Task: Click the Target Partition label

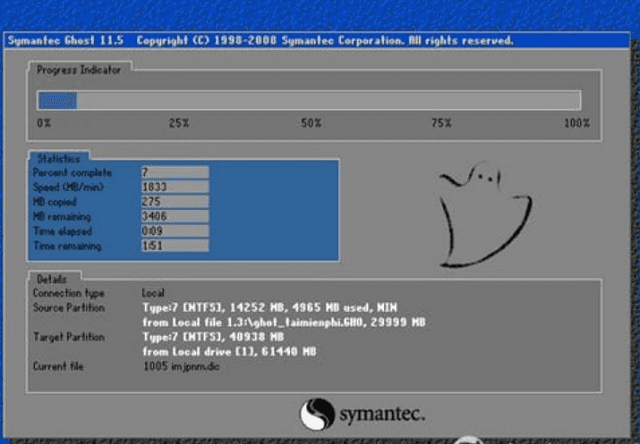Action: [x=69, y=337]
